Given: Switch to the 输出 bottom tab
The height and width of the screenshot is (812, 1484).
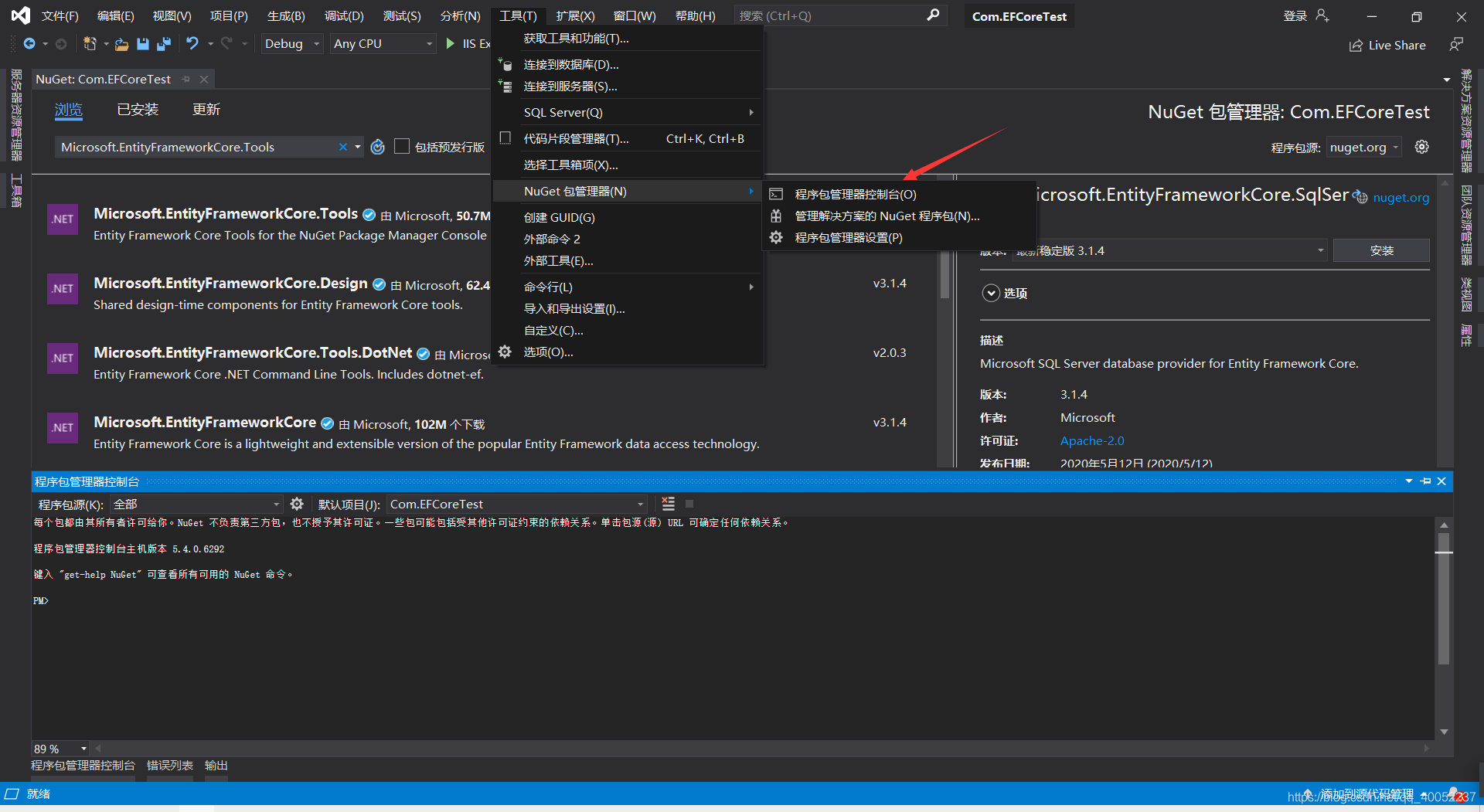Looking at the screenshot, I should point(216,766).
